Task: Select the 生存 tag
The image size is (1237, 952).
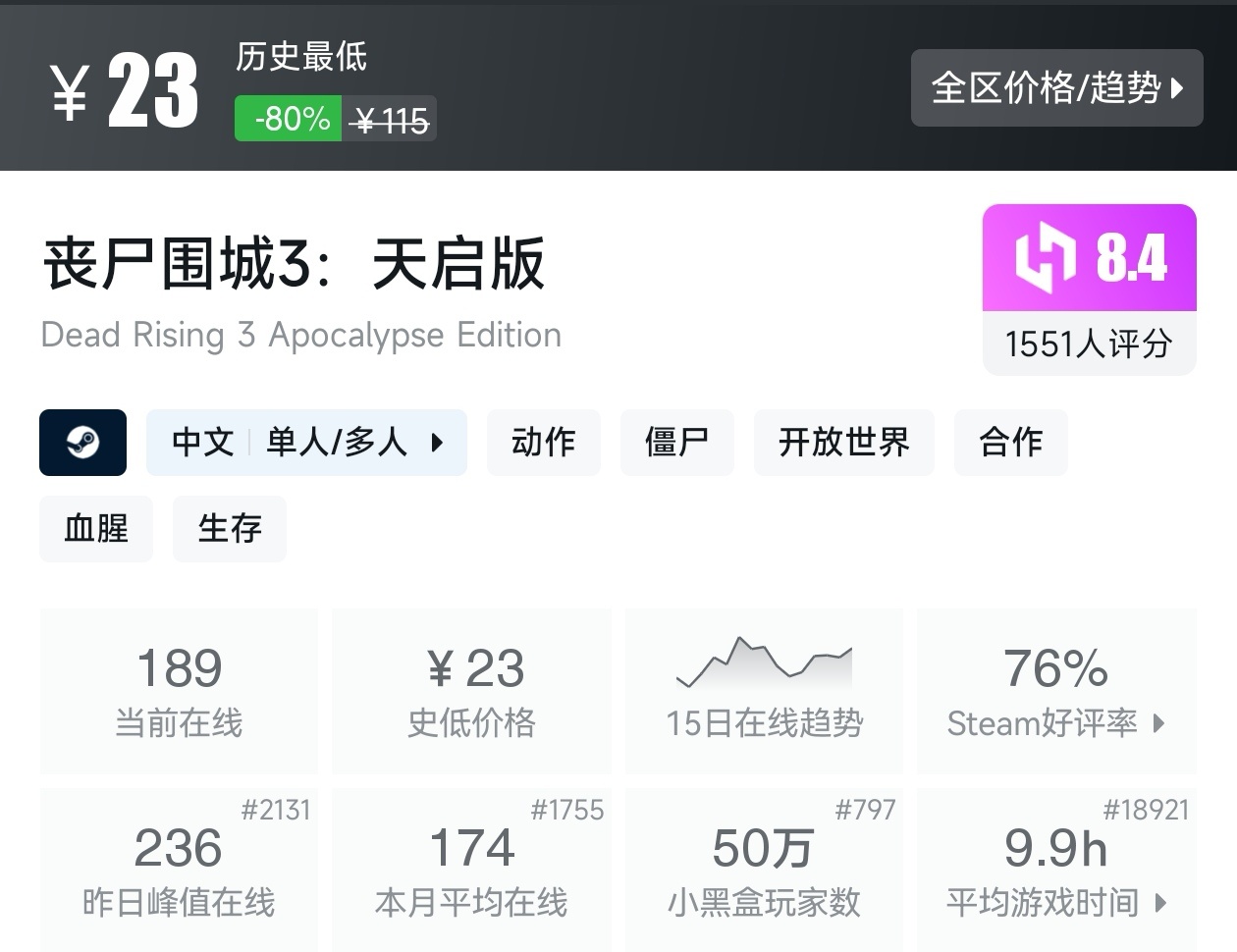Action: pyautogui.click(x=230, y=529)
